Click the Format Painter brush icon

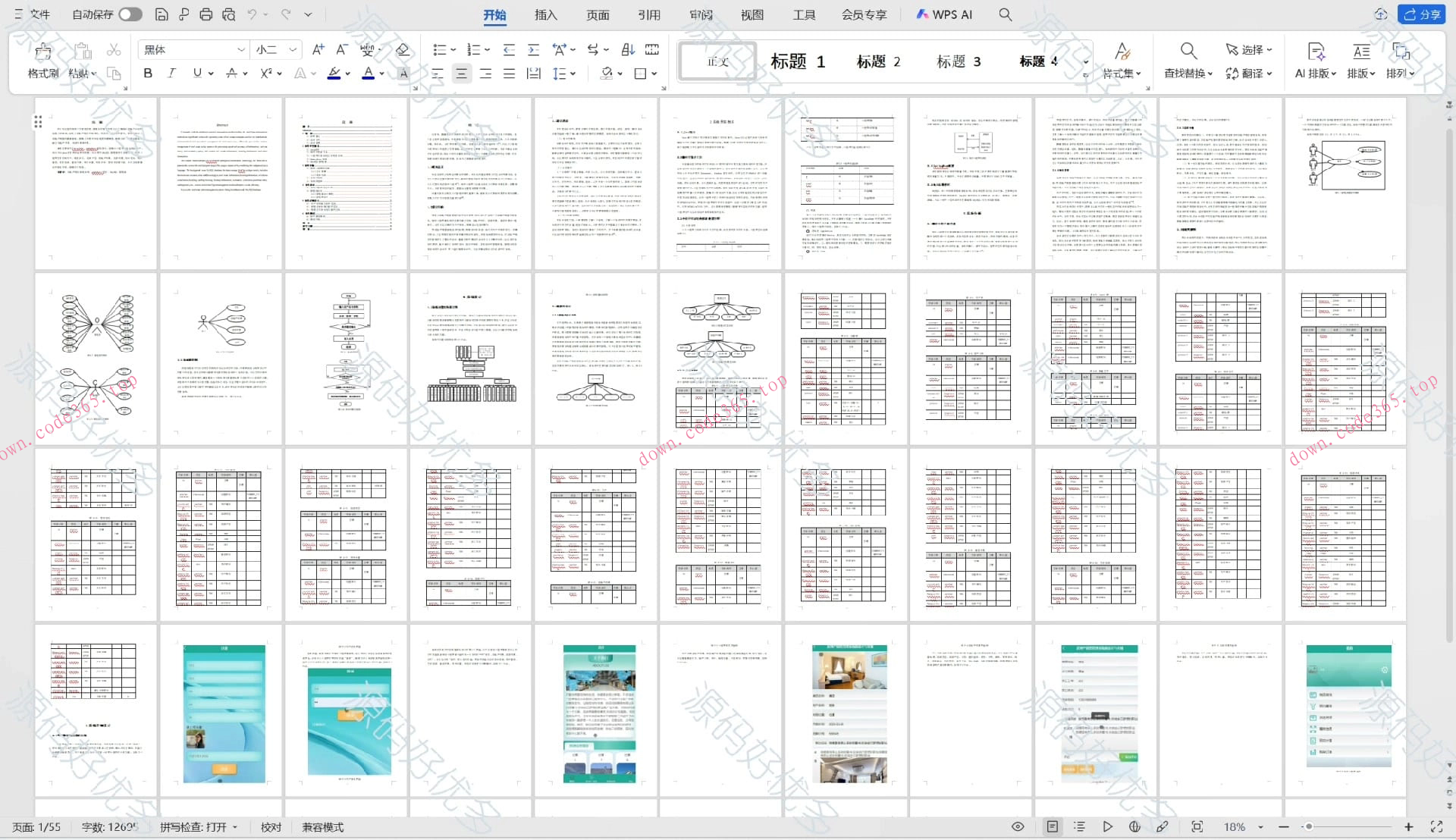coord(43,52)
